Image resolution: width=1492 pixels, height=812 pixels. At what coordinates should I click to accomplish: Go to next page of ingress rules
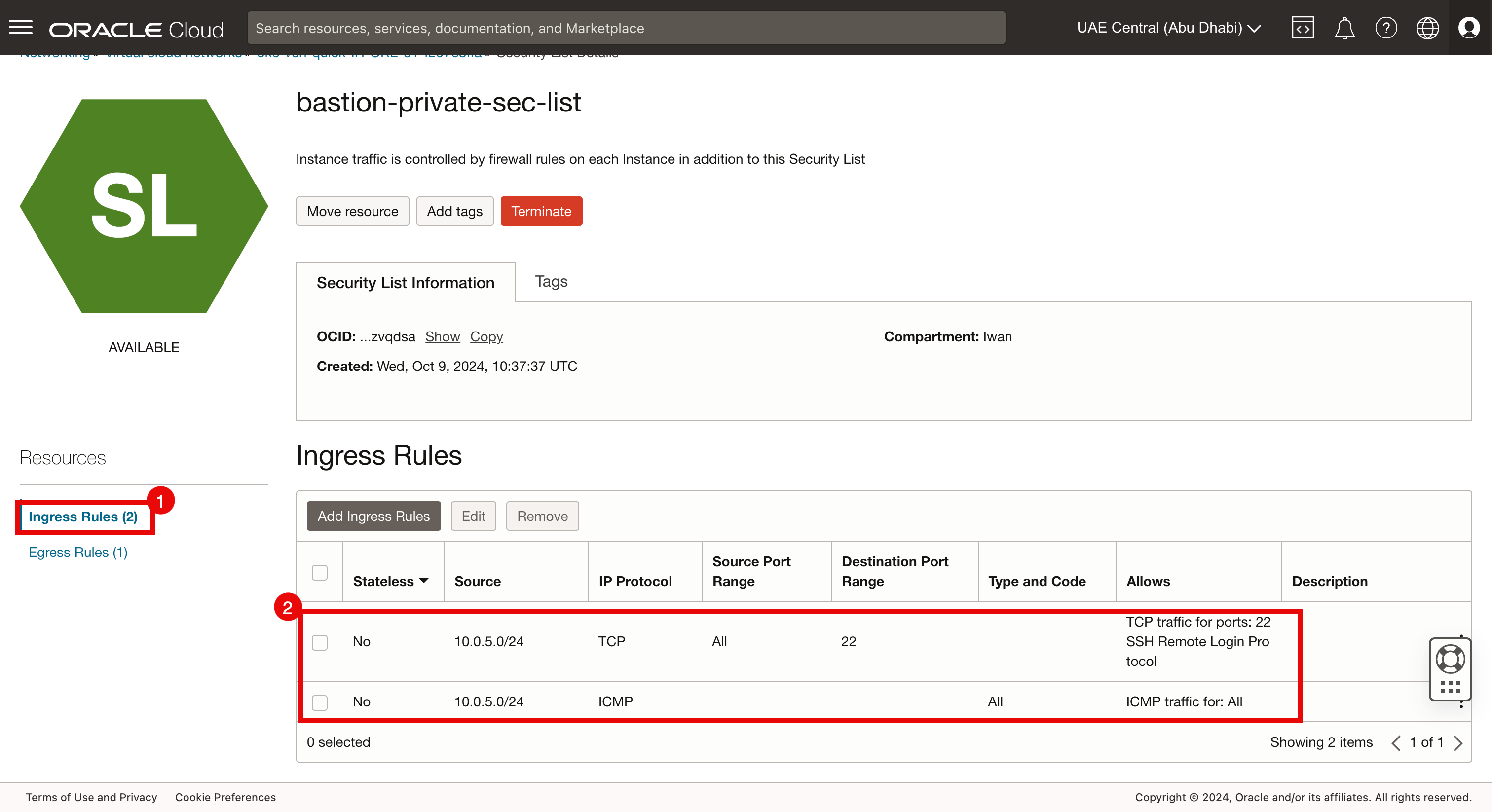point(1458,743)
